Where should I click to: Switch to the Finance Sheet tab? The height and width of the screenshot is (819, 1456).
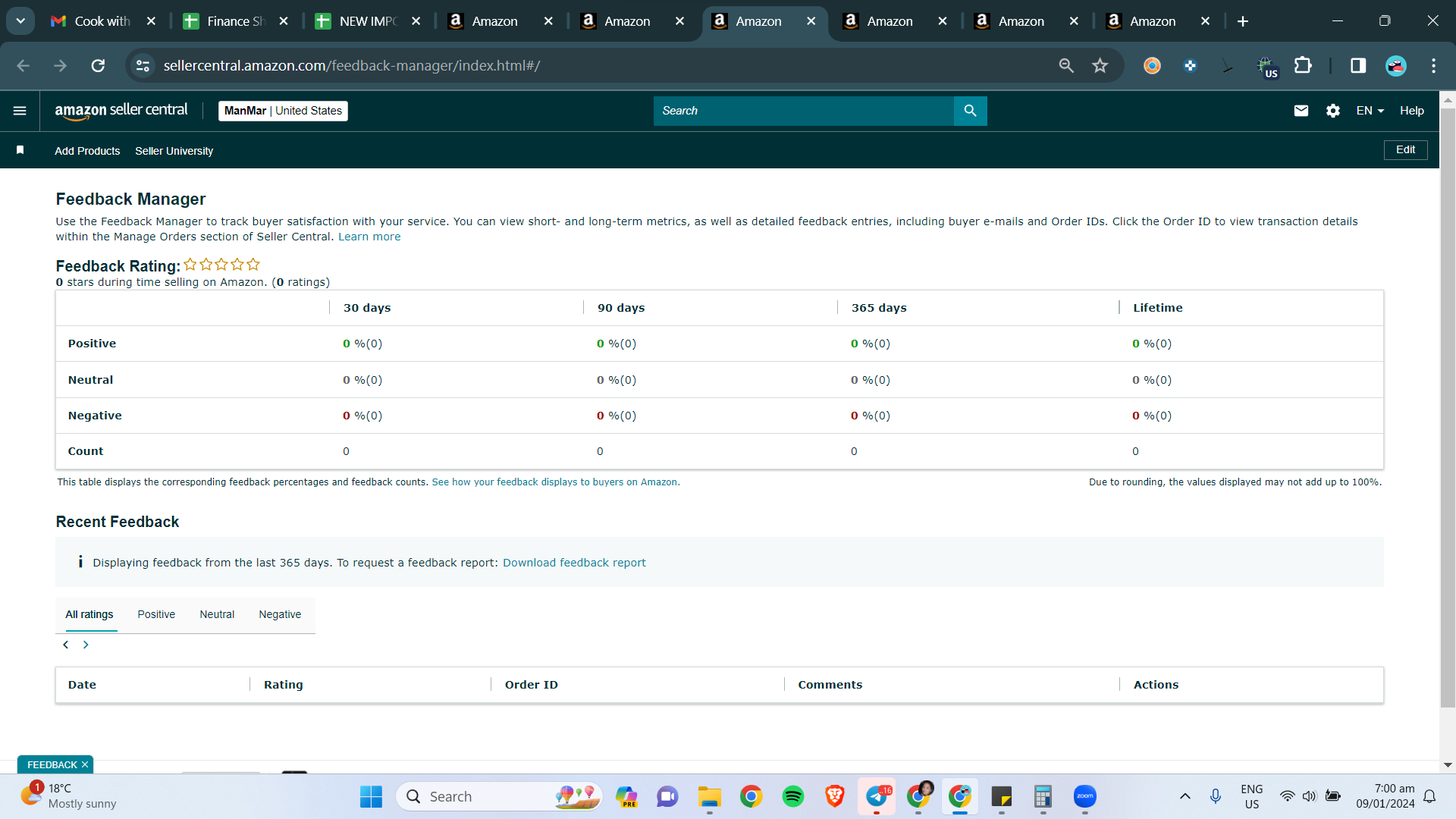(x=235, y=21)
